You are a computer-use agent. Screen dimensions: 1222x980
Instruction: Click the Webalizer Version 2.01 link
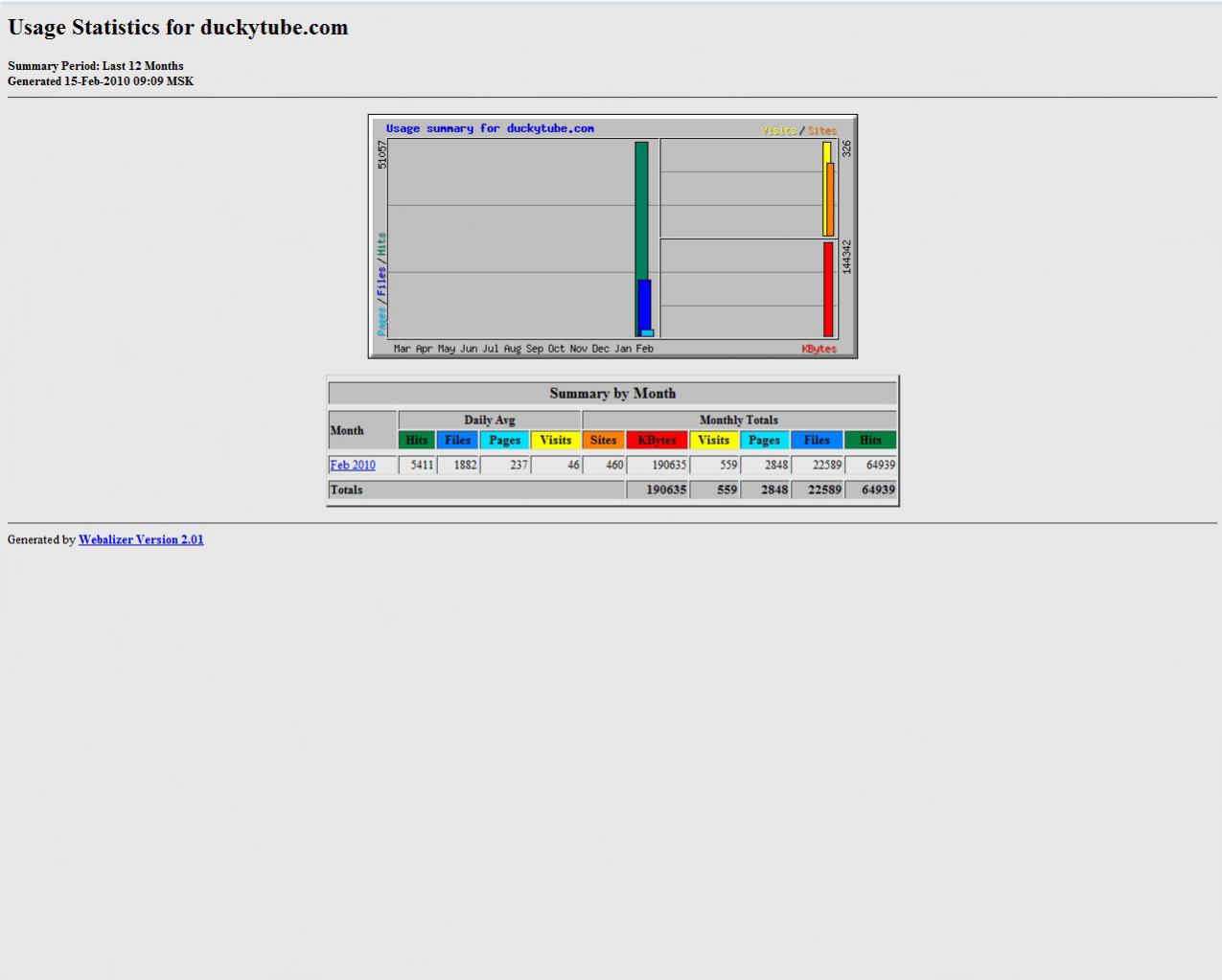[141, 540]
